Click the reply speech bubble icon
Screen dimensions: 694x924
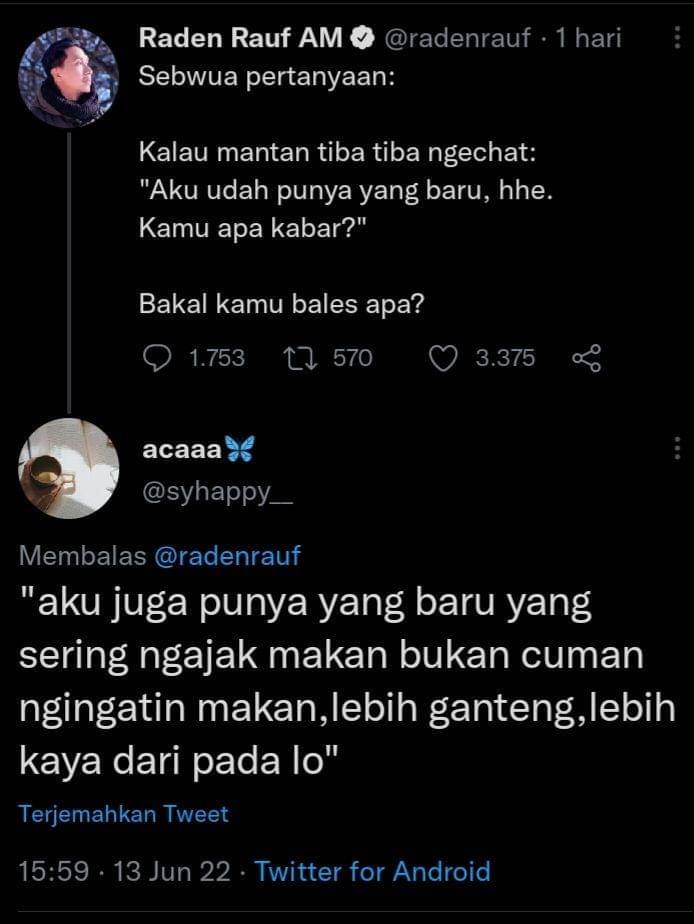(157, 358)
